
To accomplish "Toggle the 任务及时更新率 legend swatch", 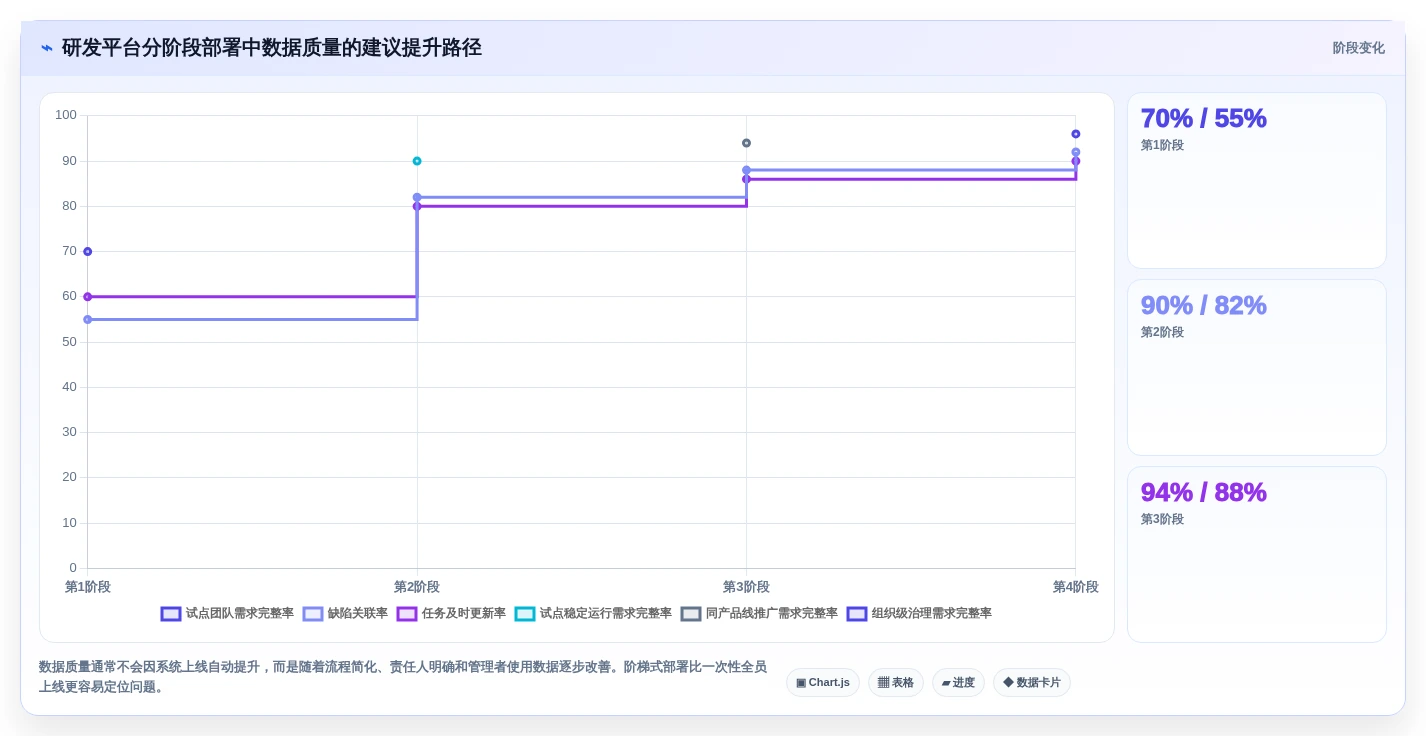I will pos(407,614).
